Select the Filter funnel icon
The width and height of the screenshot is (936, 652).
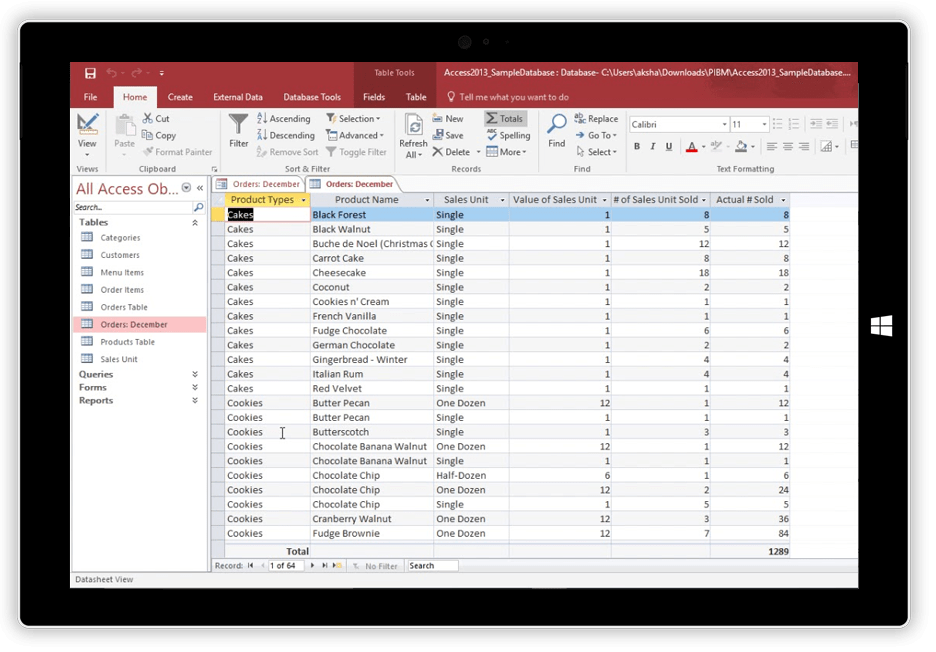[x=238, y=128]
